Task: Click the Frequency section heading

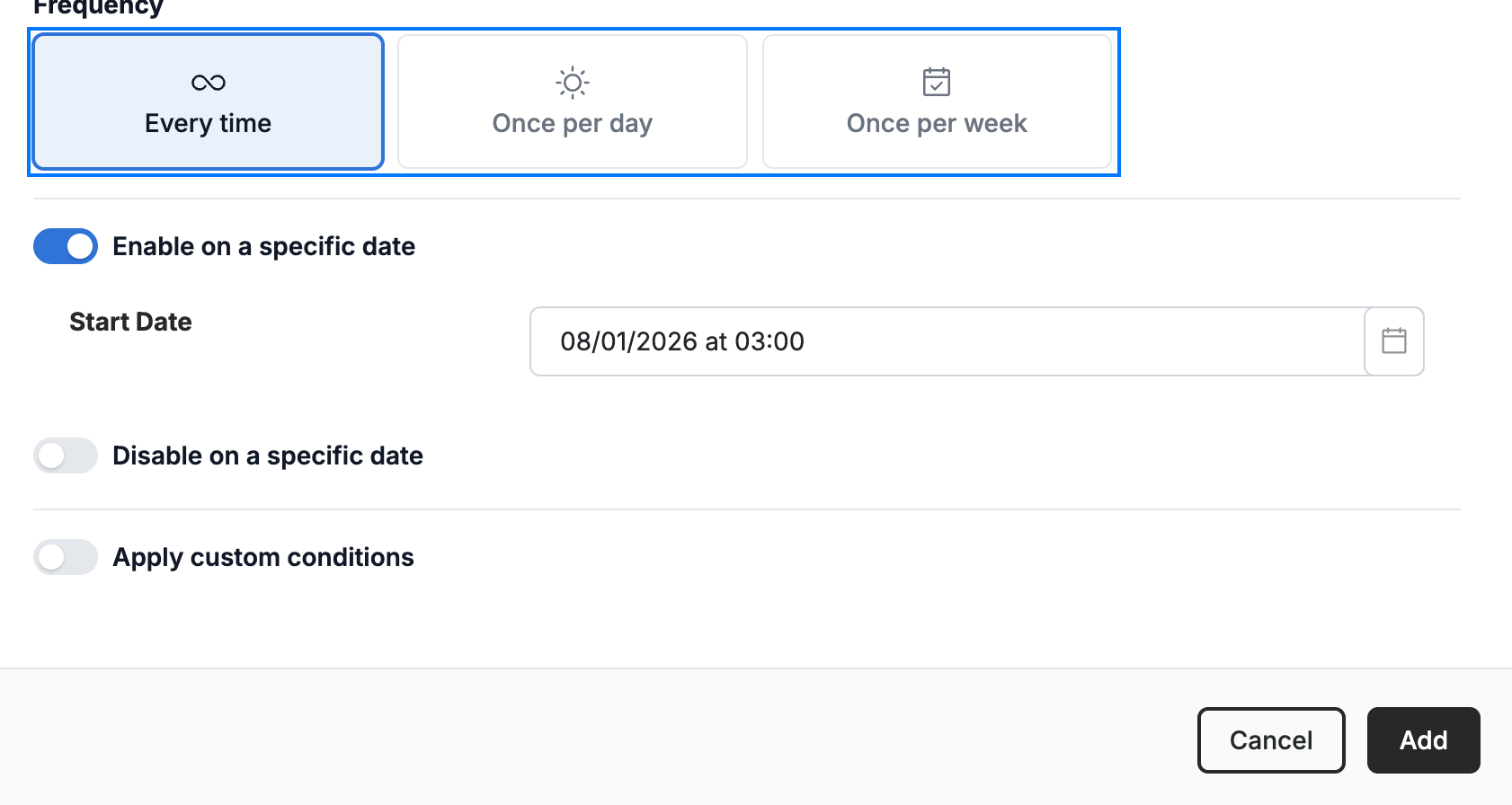Action: [x=98, y=7]
